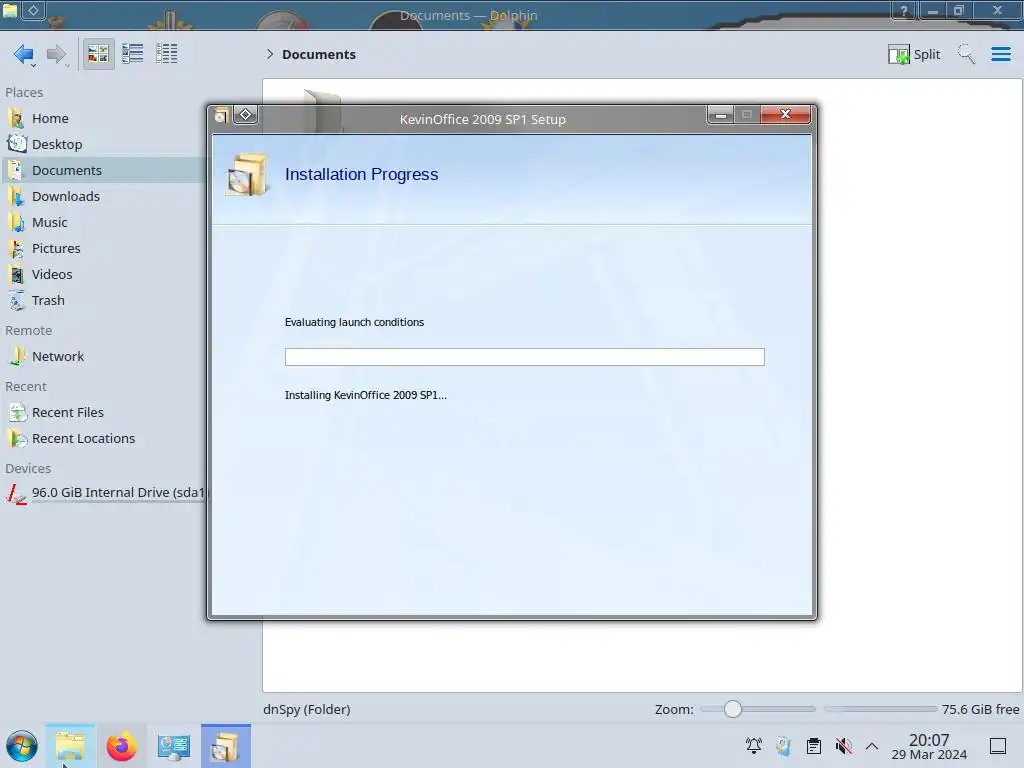Switch to Dolphin file manager in taskbar

click(71, 746)
